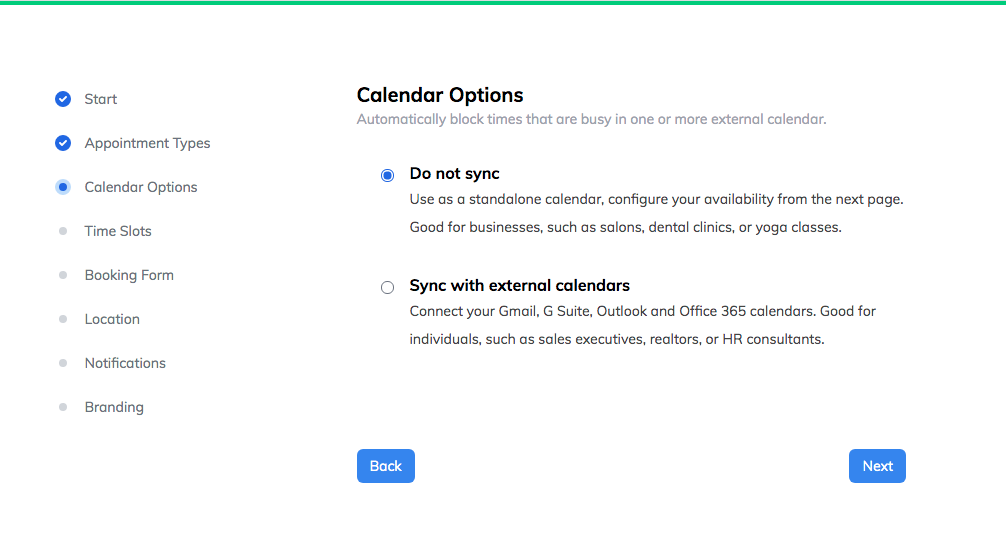Click the Back button

tap(386, 466)
